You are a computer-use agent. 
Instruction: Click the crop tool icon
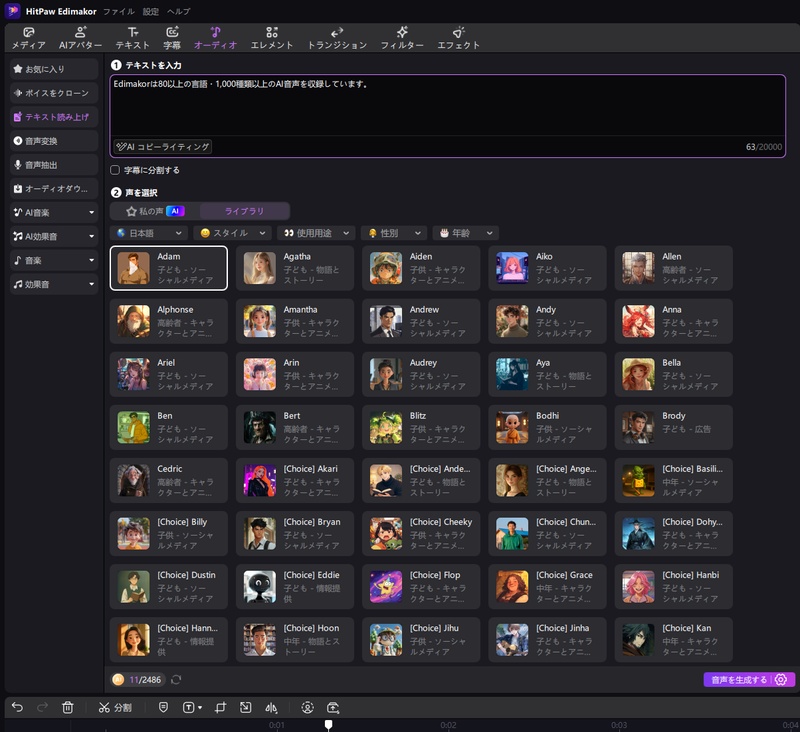220,708
